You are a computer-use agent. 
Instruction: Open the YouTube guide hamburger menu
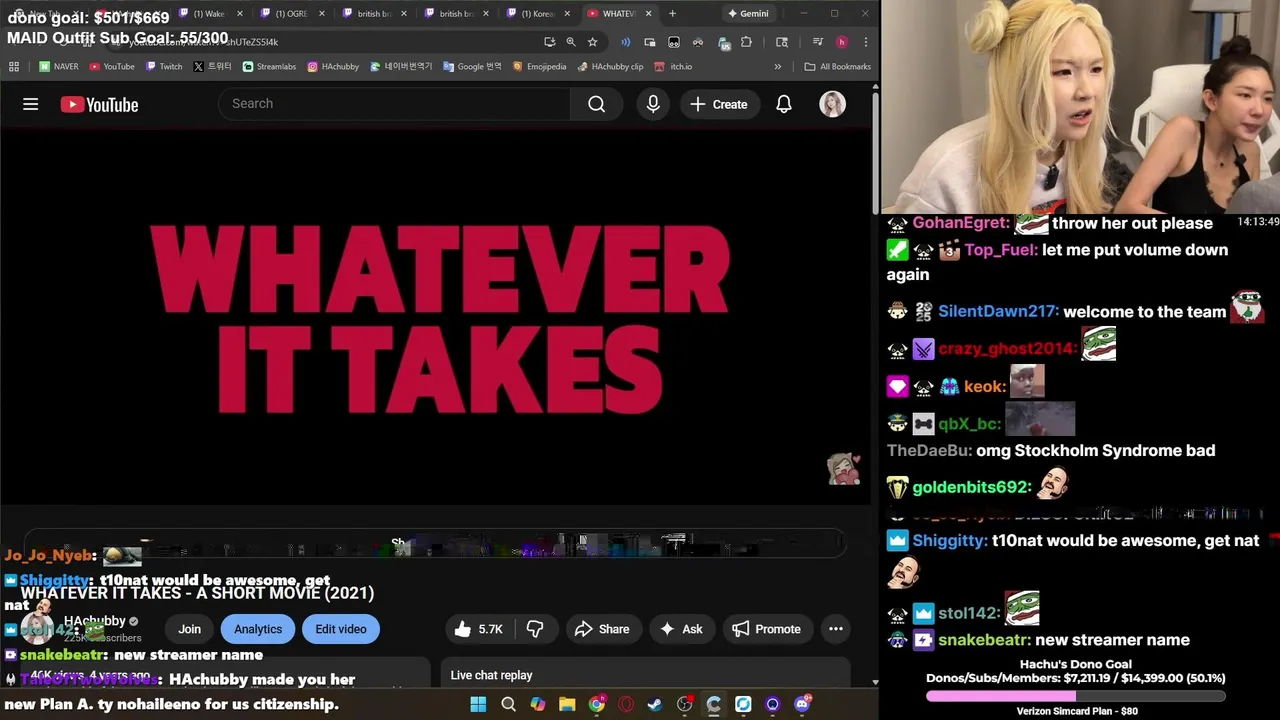(31, 104)
